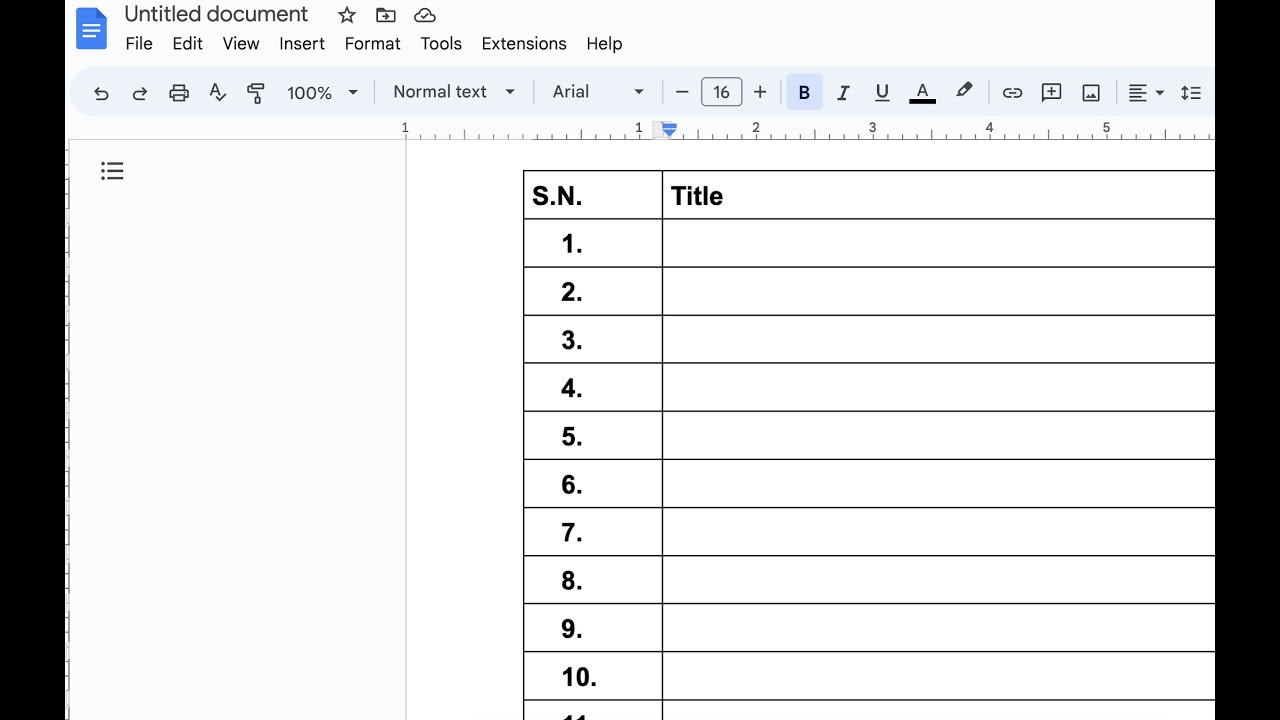This screenshot has height=720, width=1280.
Task: Click the Untitled document title
Action: click(216, 15)
